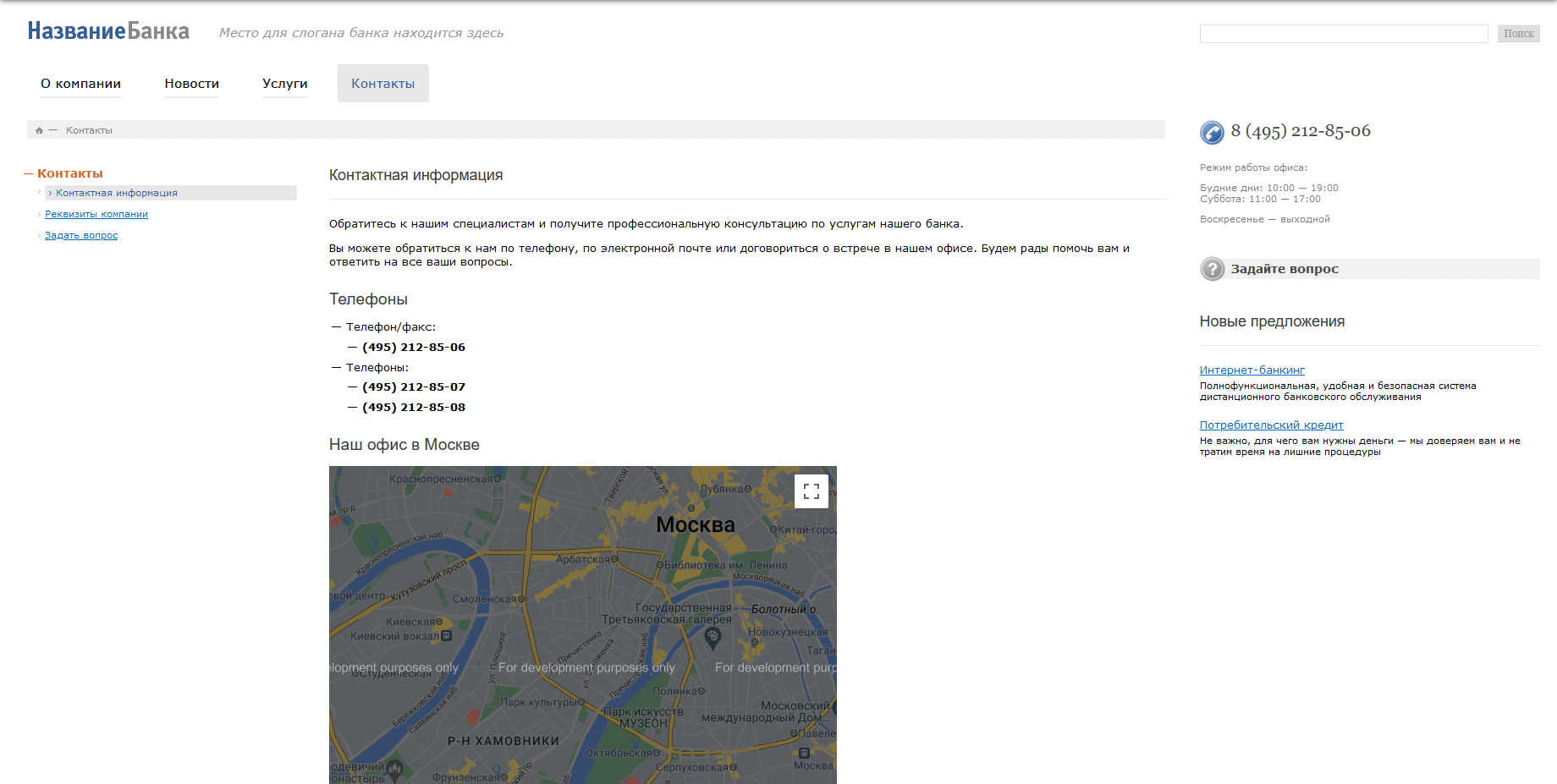Click the Kievsky railway station map icon
This screenshot has height=784, width=1557.
point(447,636)
